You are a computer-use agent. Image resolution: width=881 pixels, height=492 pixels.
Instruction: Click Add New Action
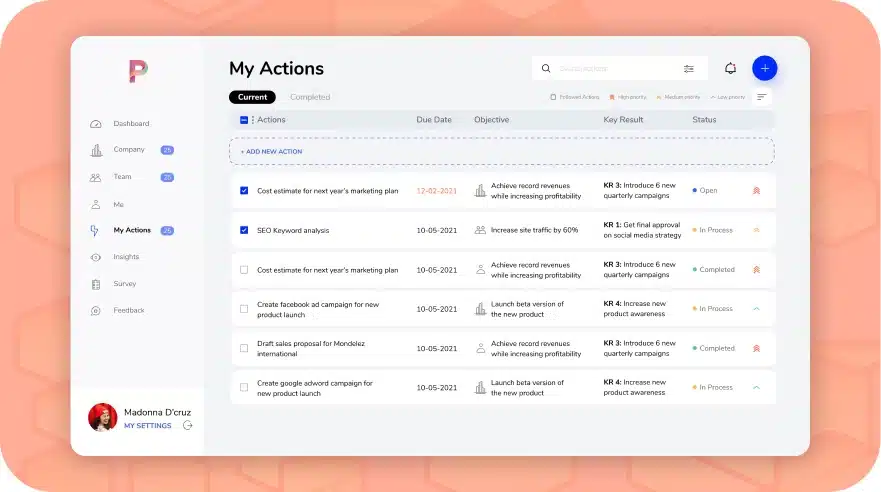271,152
